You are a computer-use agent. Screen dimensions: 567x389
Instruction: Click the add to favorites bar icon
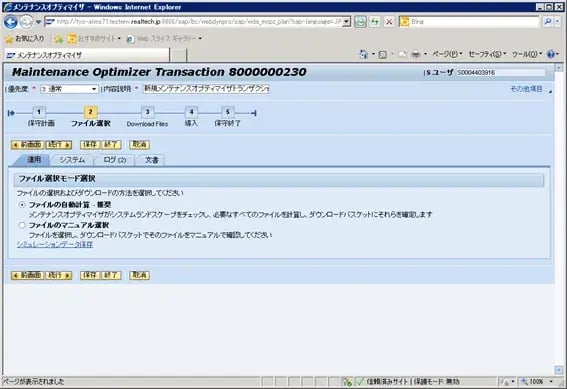59,39
